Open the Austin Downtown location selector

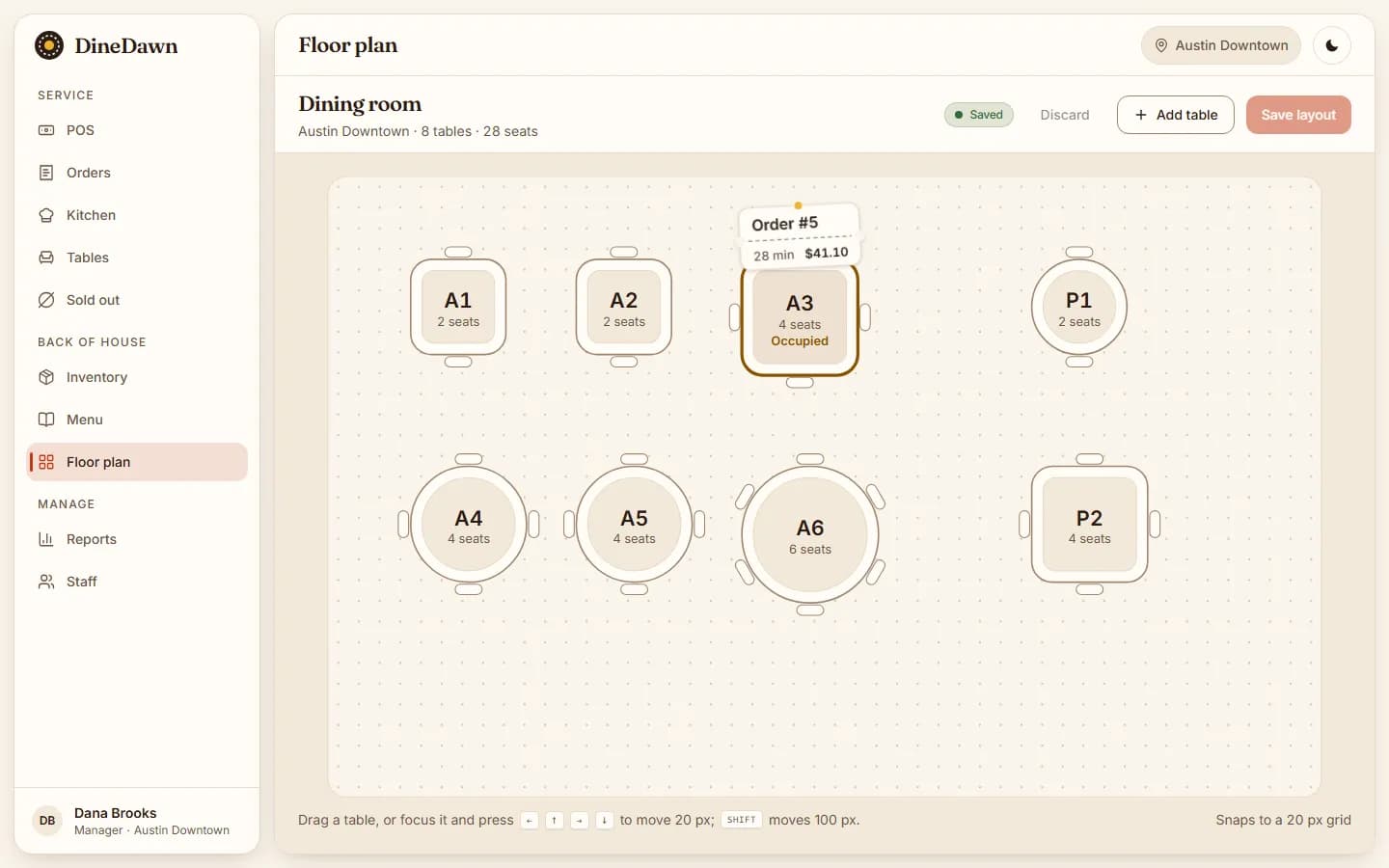1221,45
